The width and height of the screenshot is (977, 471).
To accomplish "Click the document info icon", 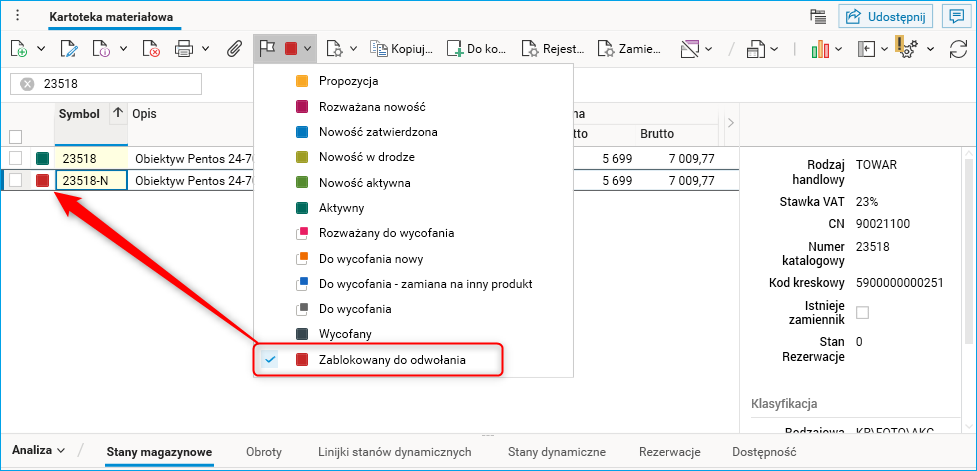I will (101, 49).
